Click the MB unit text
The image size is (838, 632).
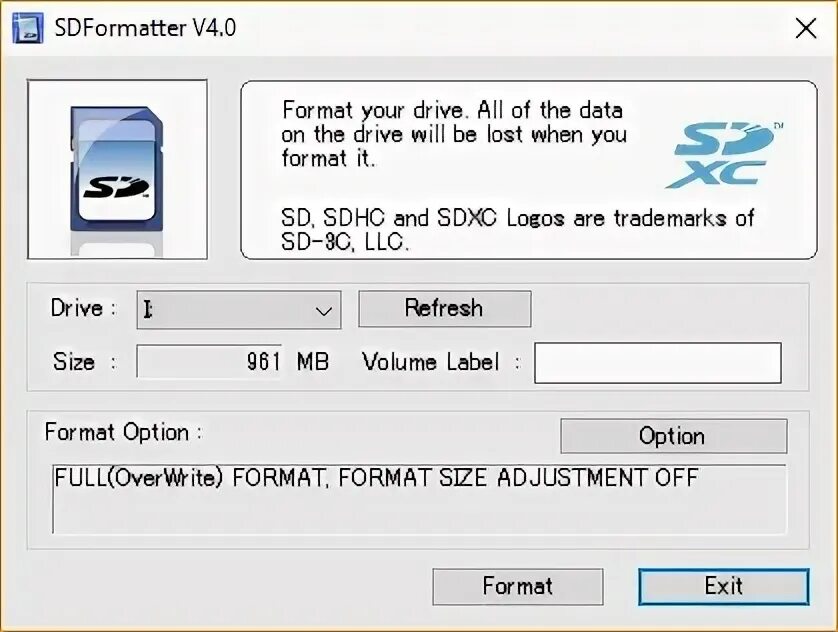(313, 362)
